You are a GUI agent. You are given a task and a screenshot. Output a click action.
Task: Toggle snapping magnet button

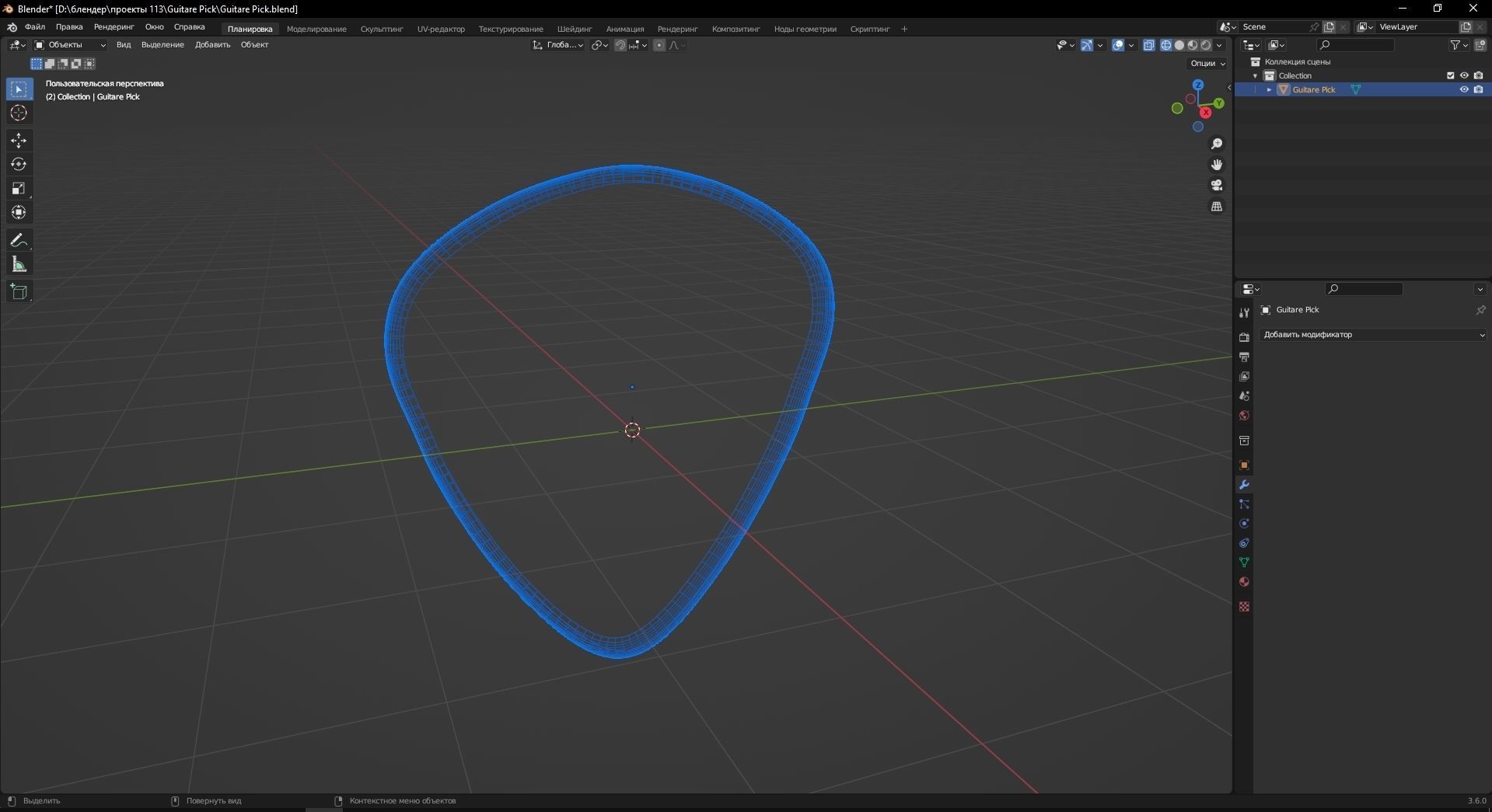point(620,45)
